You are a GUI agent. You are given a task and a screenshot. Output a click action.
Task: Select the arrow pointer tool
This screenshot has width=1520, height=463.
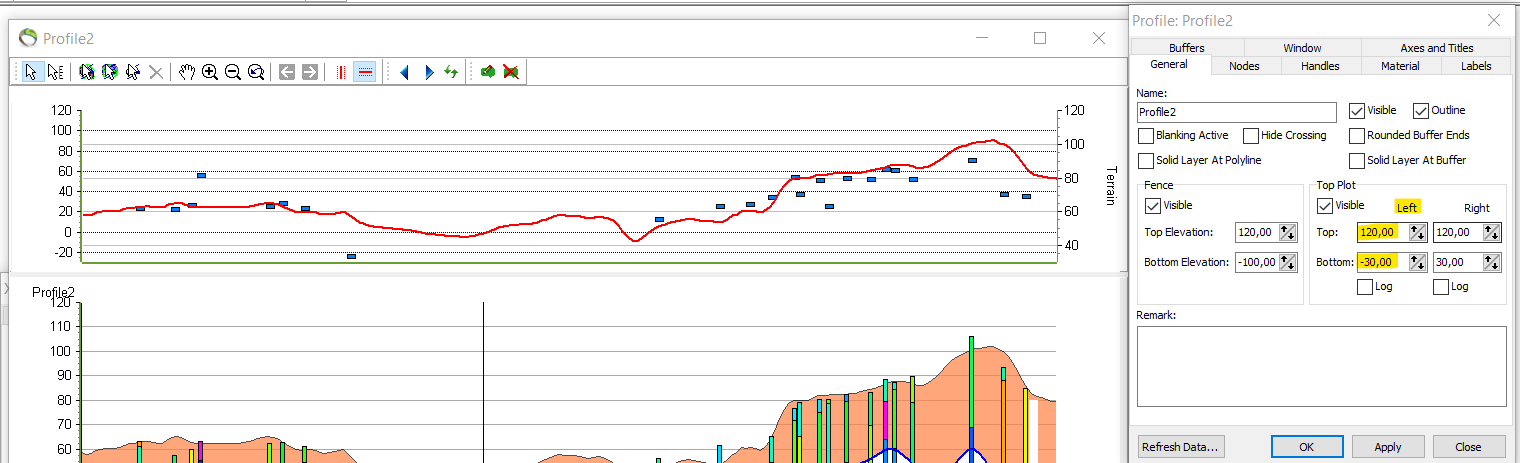[x=31, y=72]
